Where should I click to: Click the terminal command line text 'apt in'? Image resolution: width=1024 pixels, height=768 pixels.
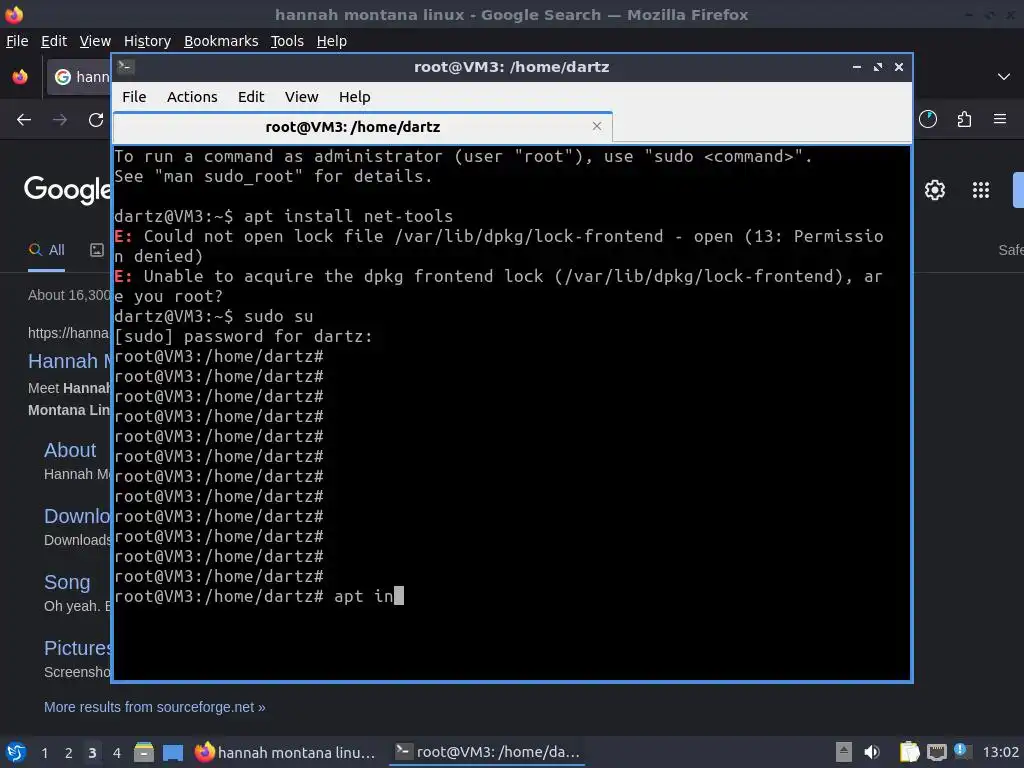pos(363,596)
